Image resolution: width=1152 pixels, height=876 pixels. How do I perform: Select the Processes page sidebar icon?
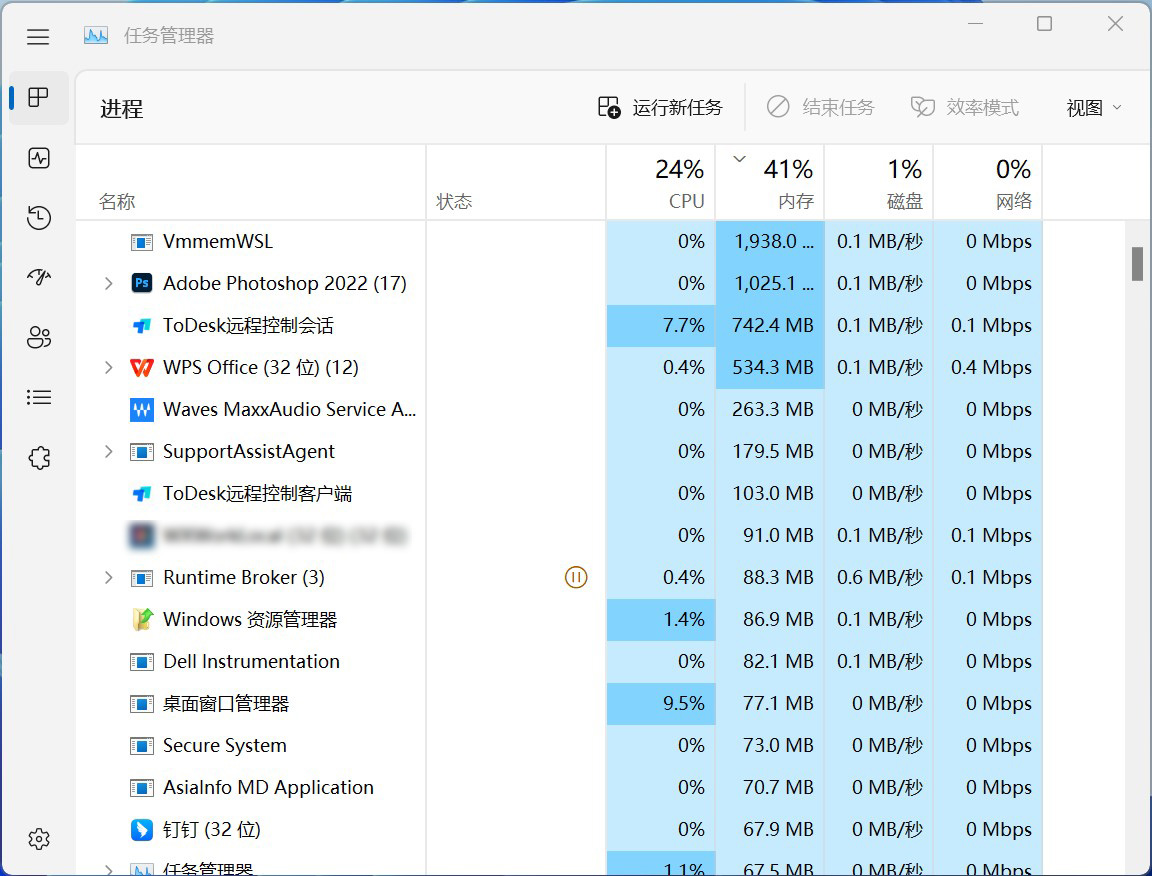pyautogui.click(x=38, y=97)
